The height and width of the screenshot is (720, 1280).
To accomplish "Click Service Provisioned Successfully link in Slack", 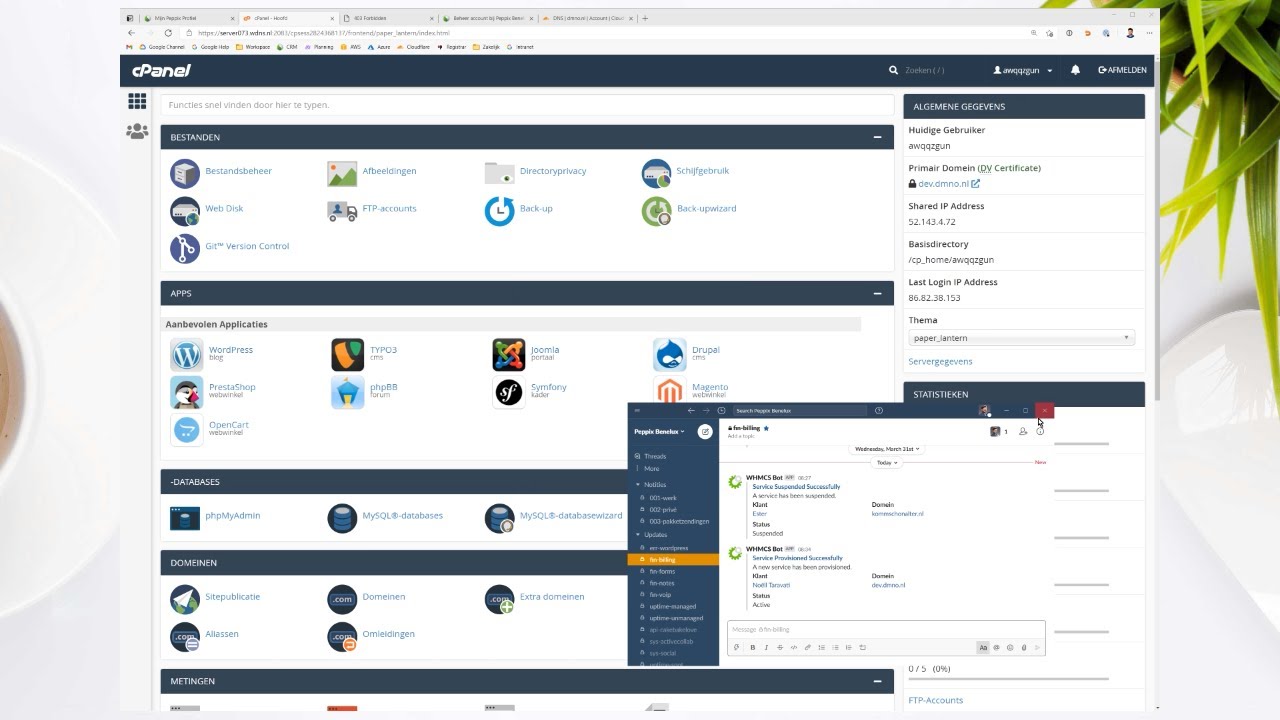I will coord(797,558).
